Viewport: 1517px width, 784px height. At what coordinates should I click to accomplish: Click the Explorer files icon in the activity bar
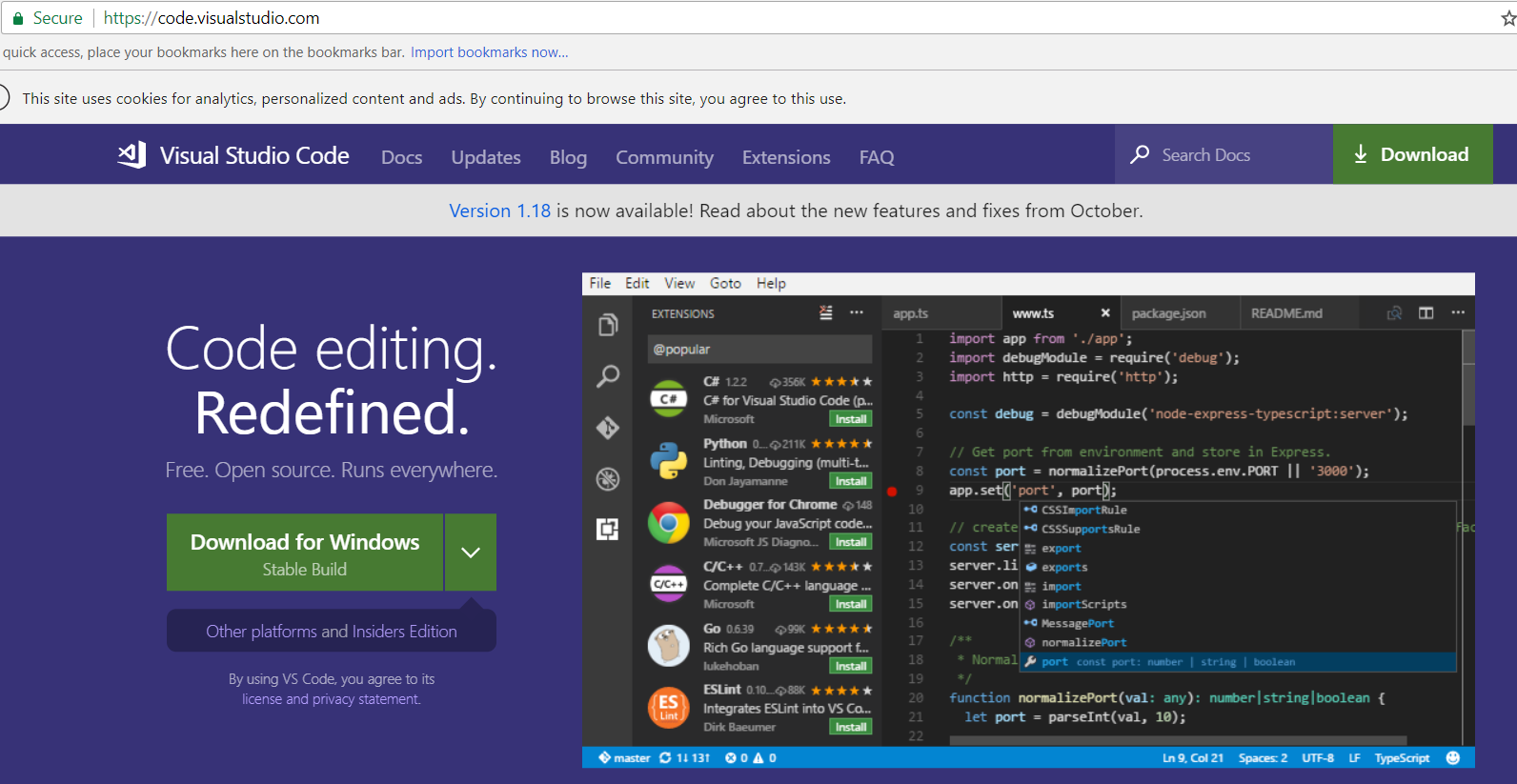pyautogui.click(x=608, y=325)
